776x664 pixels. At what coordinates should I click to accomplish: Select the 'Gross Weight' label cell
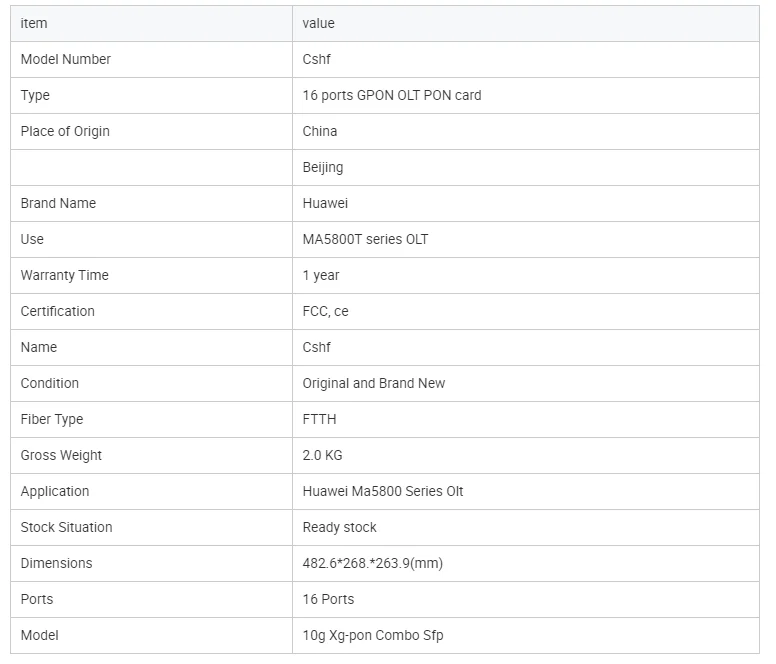[62, 455]
